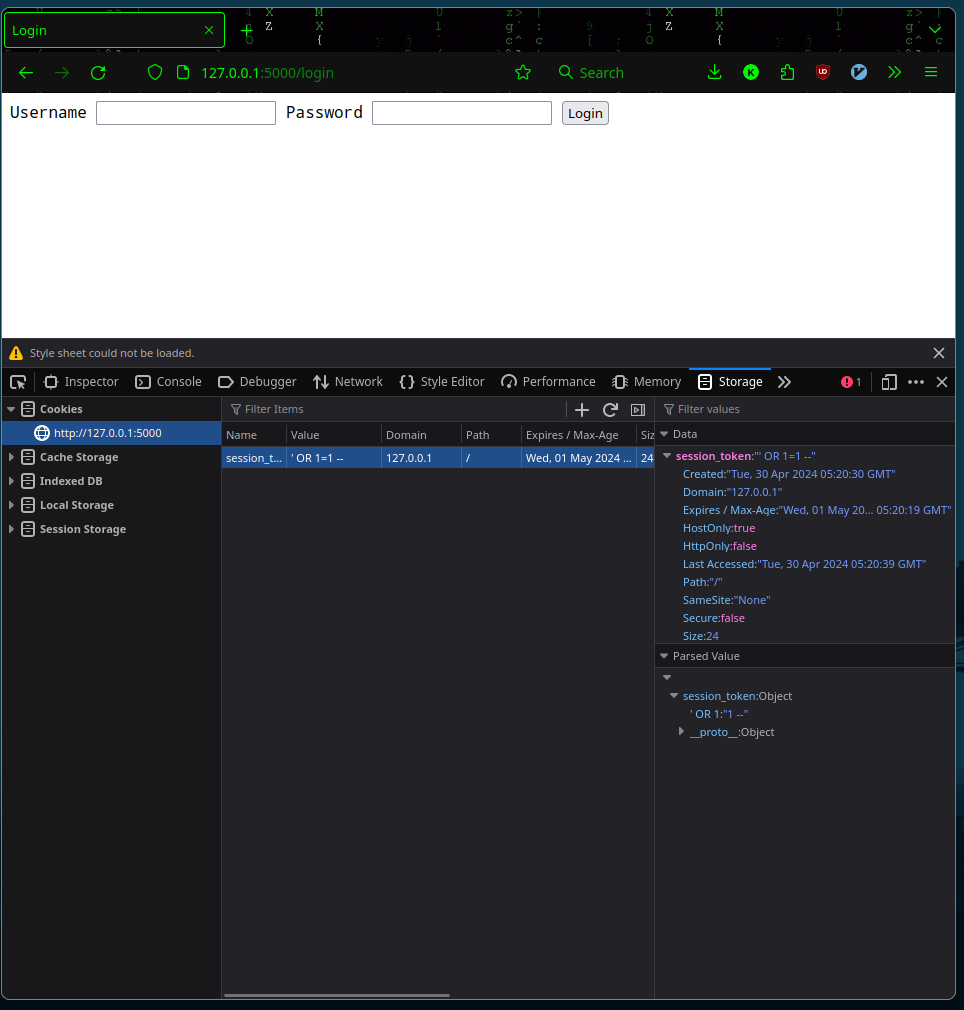The width and height of the screenshot is (964, 1010).
Task: Close the developer tools panel
Action: (941, 382)
